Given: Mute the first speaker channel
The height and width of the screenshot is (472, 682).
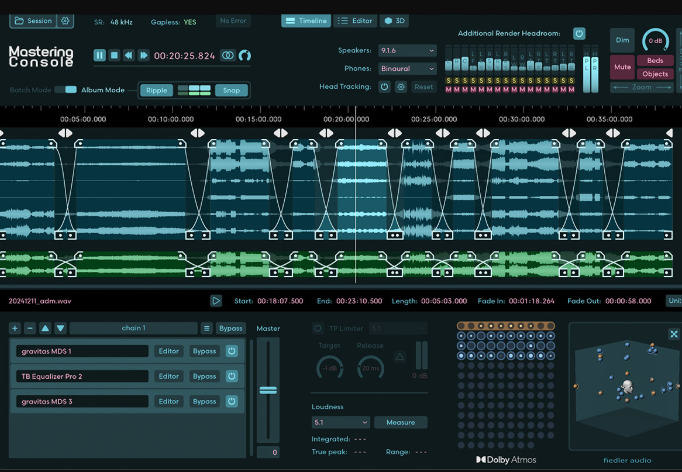Looking at the screenshot, I should click(448, 89).
